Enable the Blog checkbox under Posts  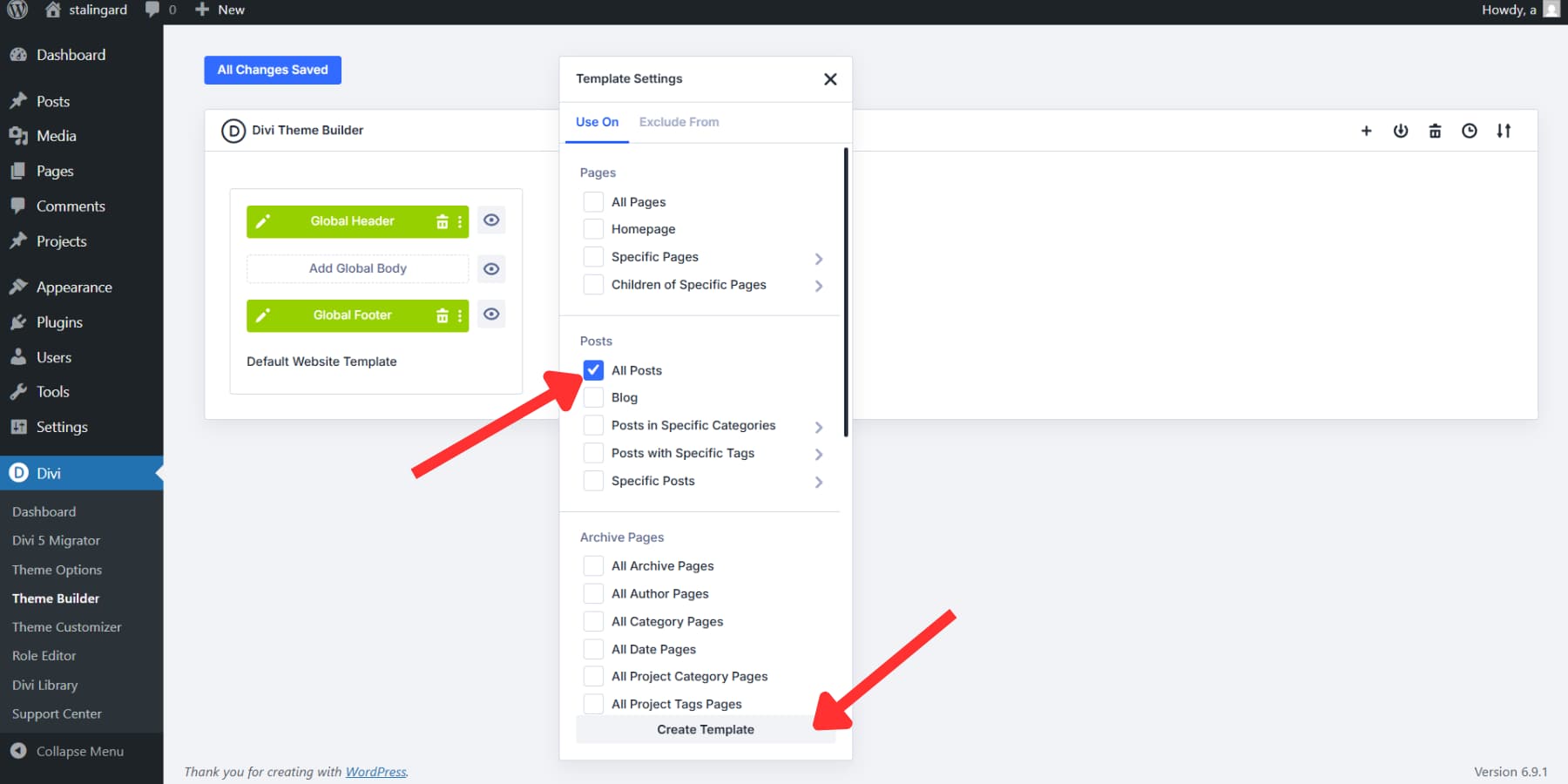pyautogui.click(x=593, y=397)
